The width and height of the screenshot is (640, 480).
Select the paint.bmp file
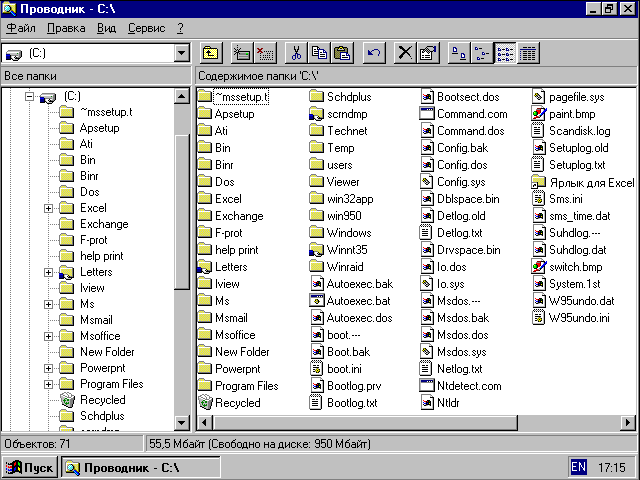point(571,114)
